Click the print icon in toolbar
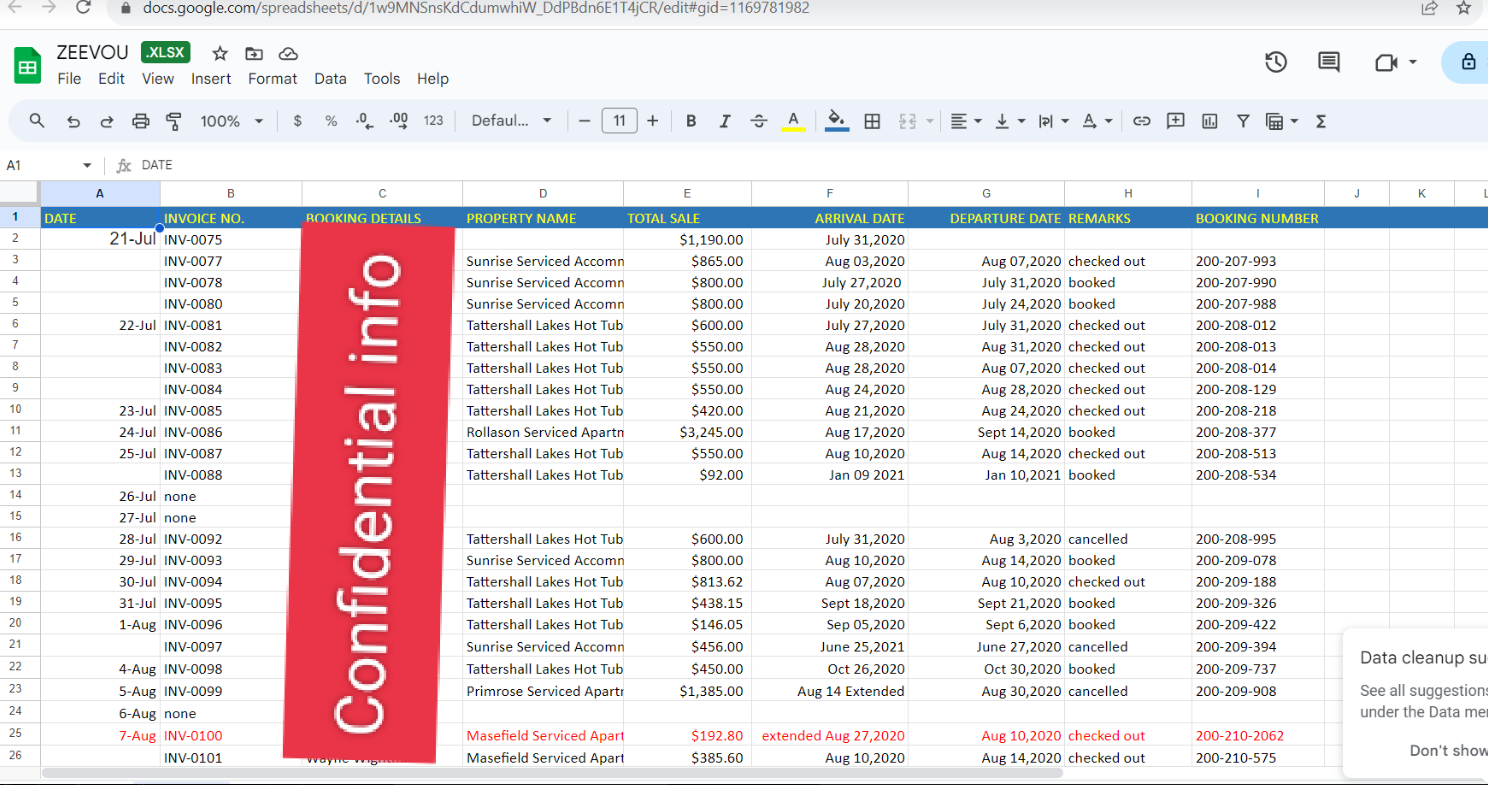Image resolution: width=1488 pixels, height=785 pixels. point(141,121)
